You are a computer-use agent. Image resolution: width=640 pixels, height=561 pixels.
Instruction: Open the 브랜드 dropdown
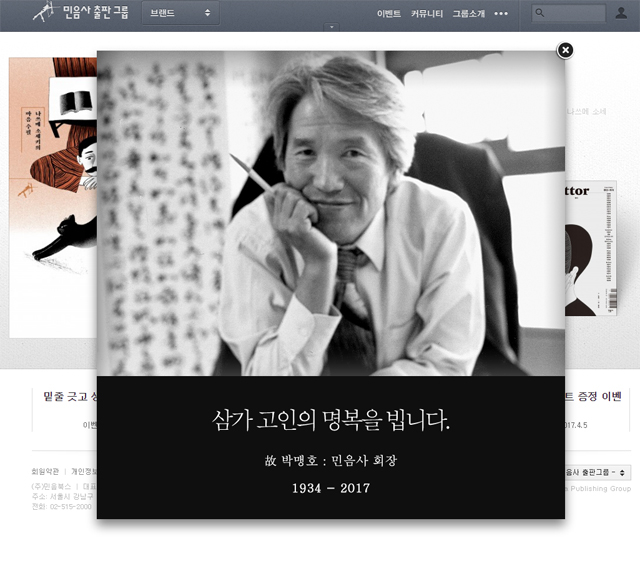(181, 14)
